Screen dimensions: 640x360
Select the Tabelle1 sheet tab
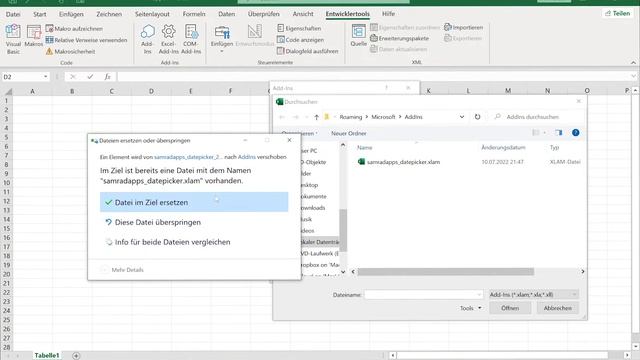tap(47, 355)
